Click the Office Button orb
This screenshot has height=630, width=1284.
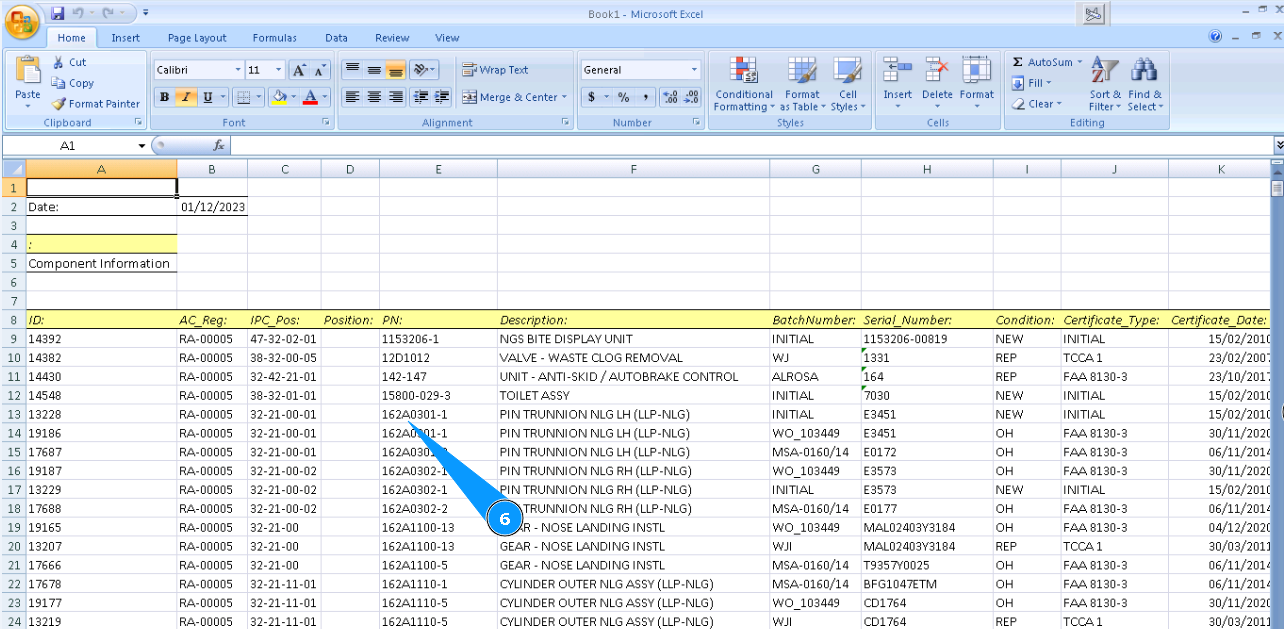pyautogui.click(x=22, y=20)
